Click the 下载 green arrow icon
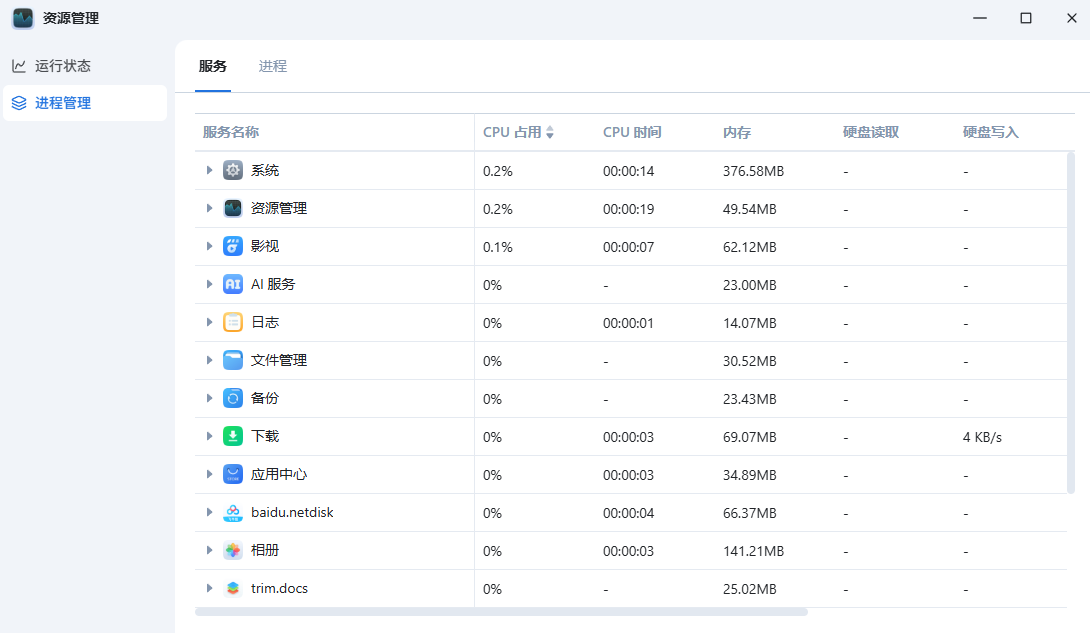The height and width of the screenshot is (633, 1090). [x=233, y=437]
